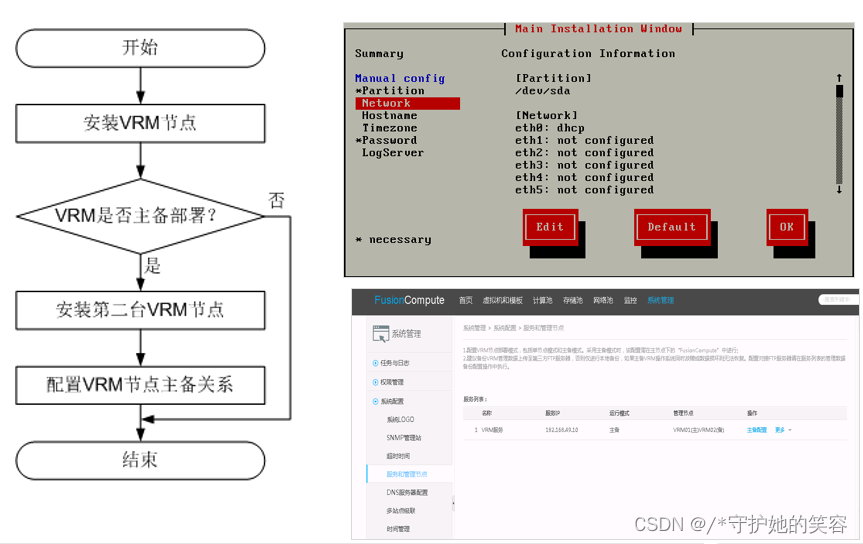Image resolution: width=863 pixels, height=544 pixels.
Task: Expand the 任务与日志 sidebar section
Action: point(391,363)
